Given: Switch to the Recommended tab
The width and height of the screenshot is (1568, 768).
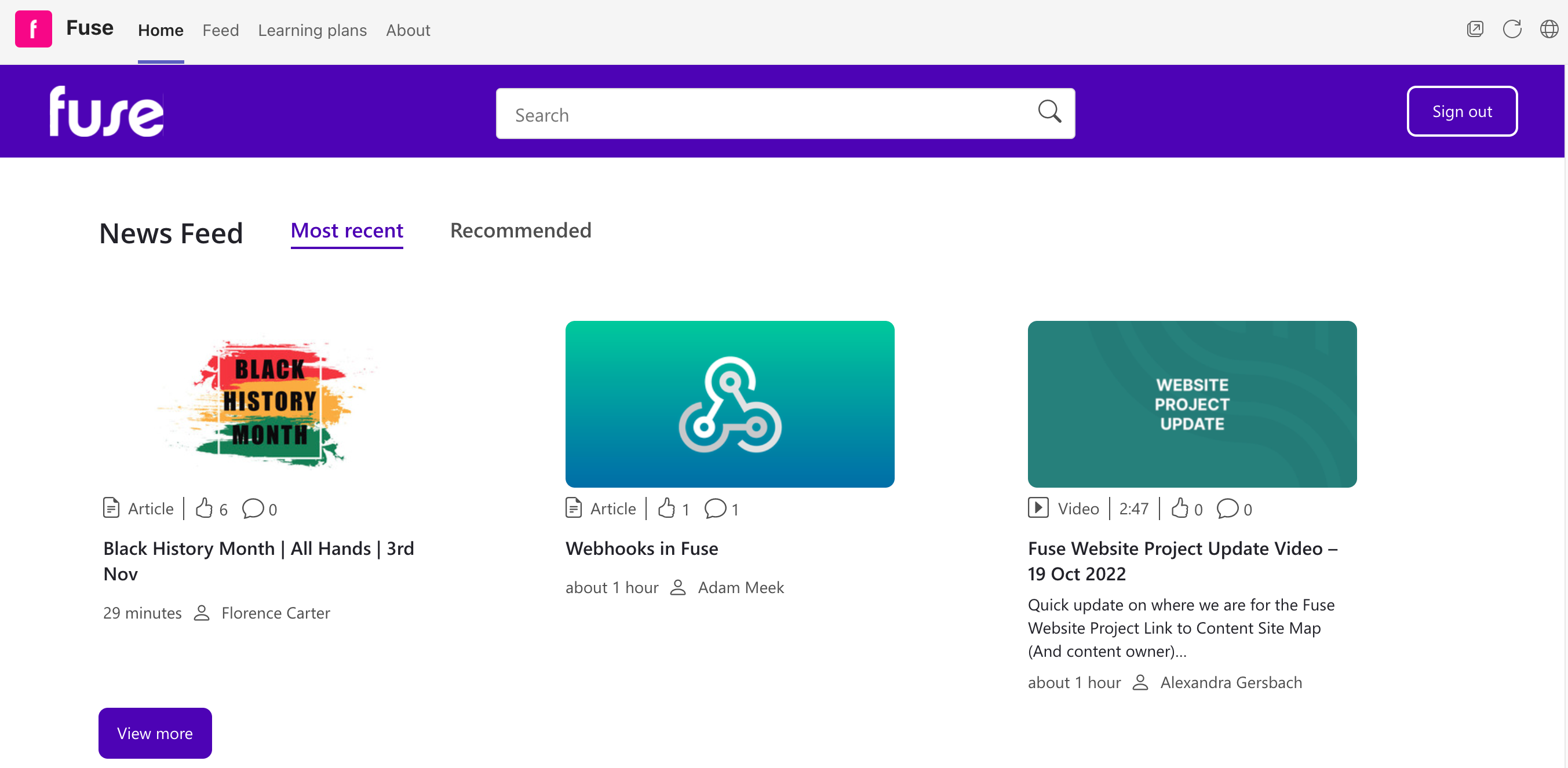Looking at the screenshot, I should [x=520, y=231].
